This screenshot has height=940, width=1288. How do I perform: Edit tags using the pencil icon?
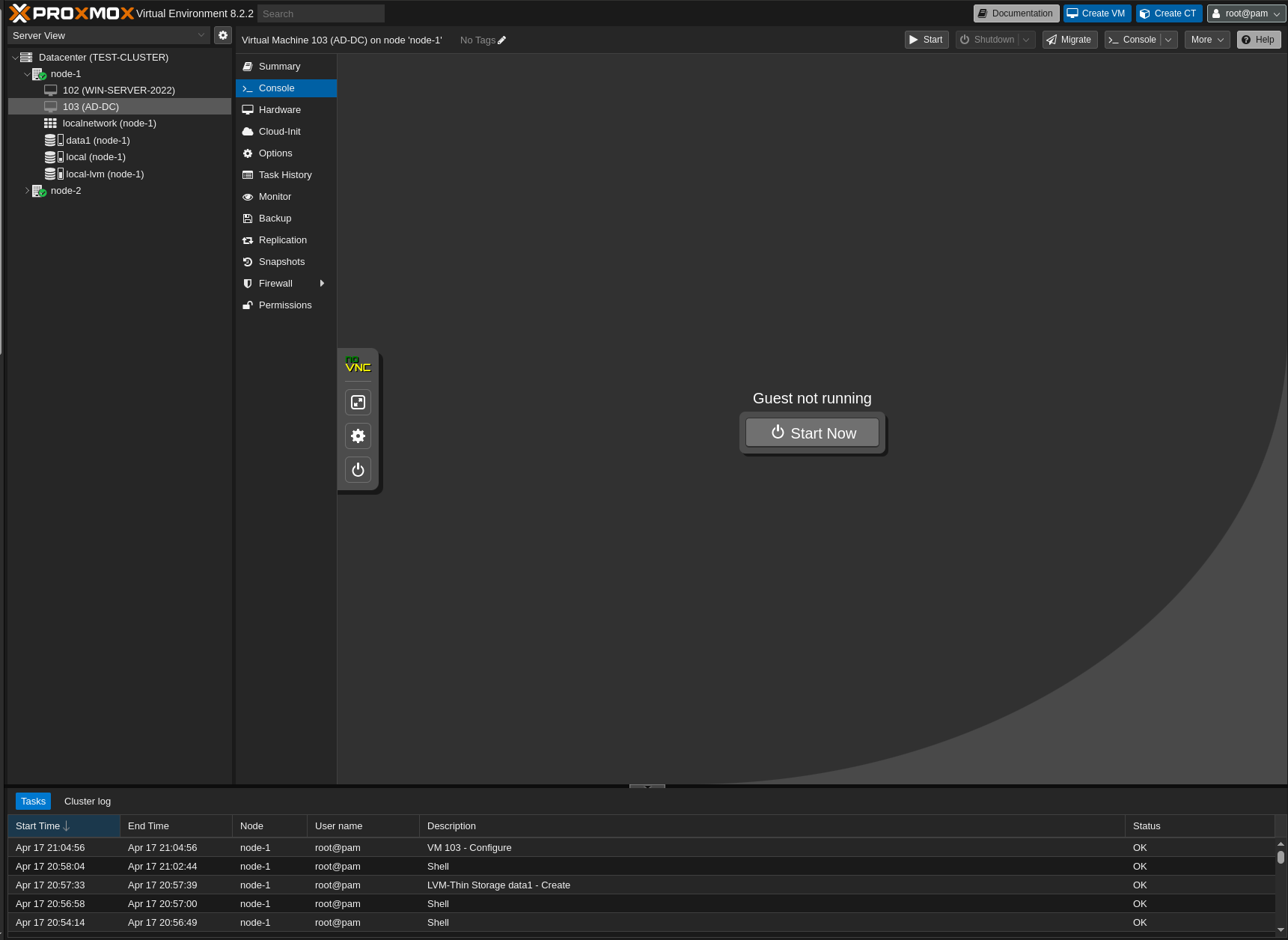pyautogui.click(x=501, y=40)
